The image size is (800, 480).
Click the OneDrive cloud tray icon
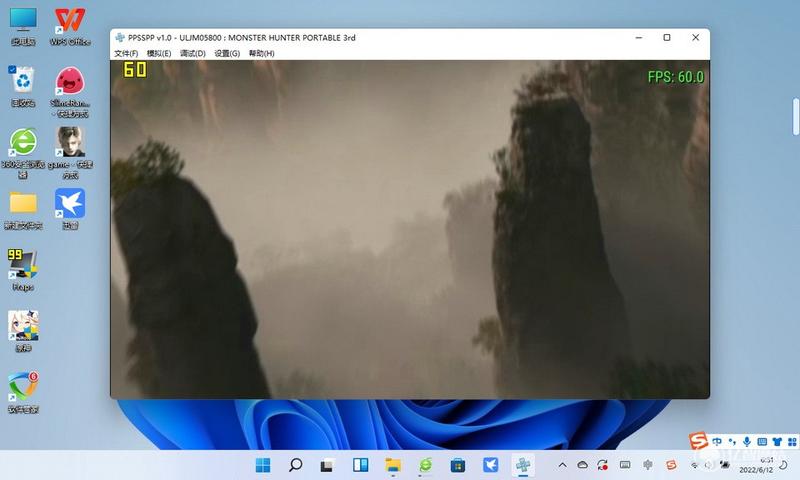click(582, 465)
